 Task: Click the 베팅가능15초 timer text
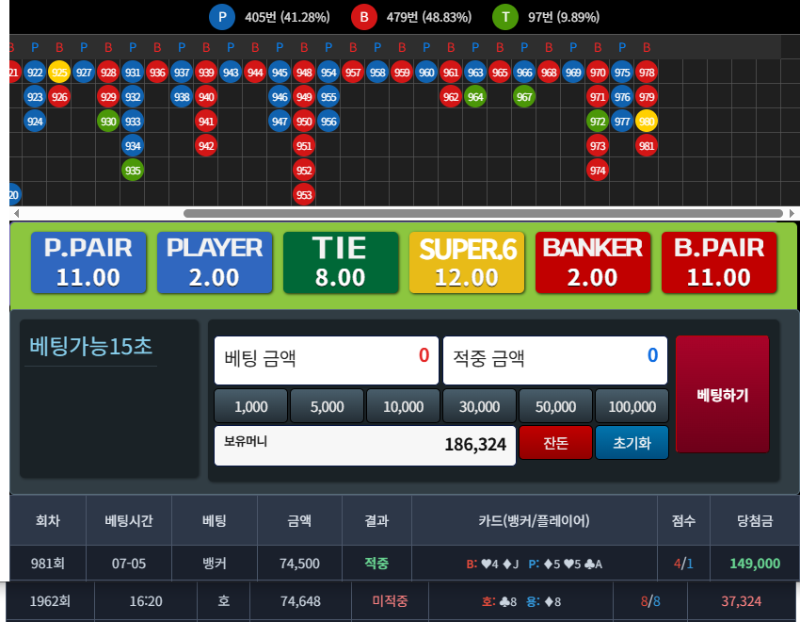91,346
